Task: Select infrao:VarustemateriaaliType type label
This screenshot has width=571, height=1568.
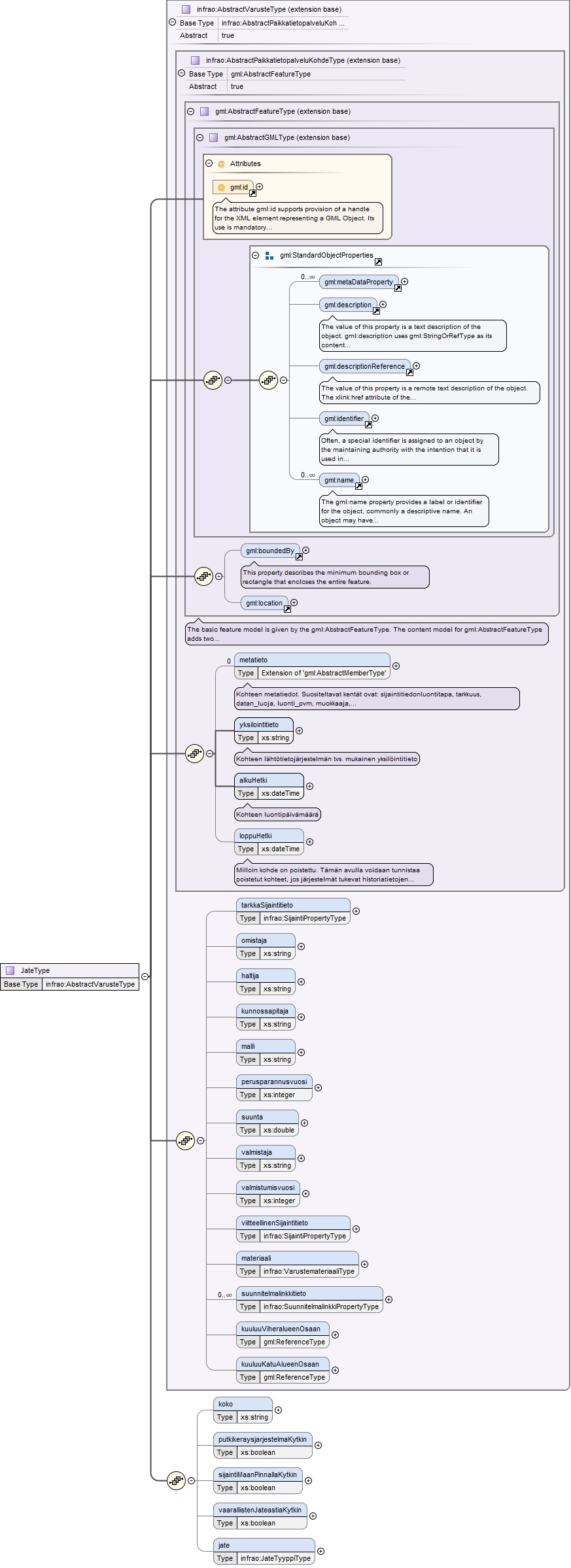Action: tap(309, 1271)
